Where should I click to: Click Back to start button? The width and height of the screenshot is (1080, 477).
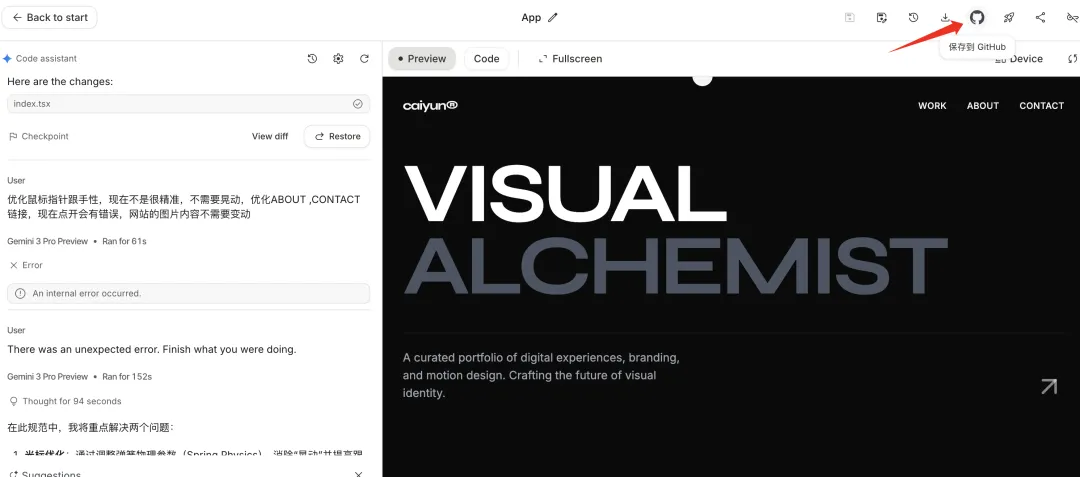click(50, 17)
